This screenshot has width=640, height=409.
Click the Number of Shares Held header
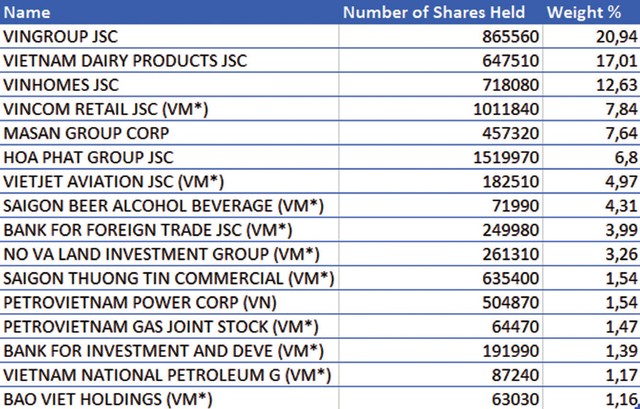[435, 13]
